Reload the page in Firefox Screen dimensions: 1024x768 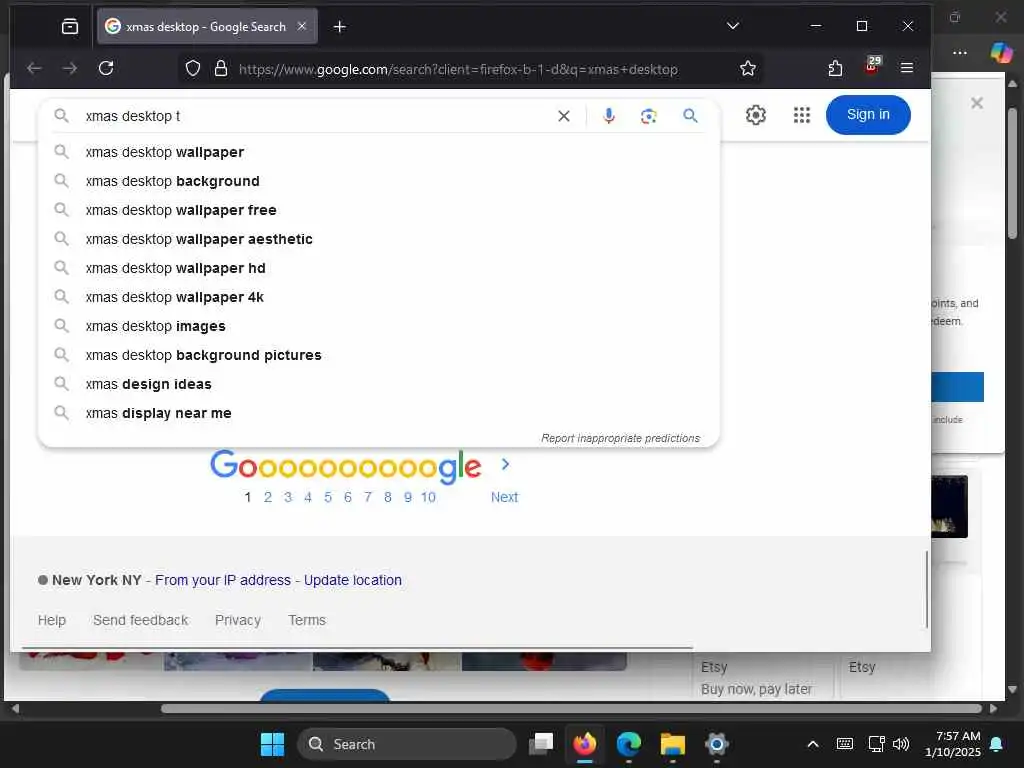pos(106,68)
